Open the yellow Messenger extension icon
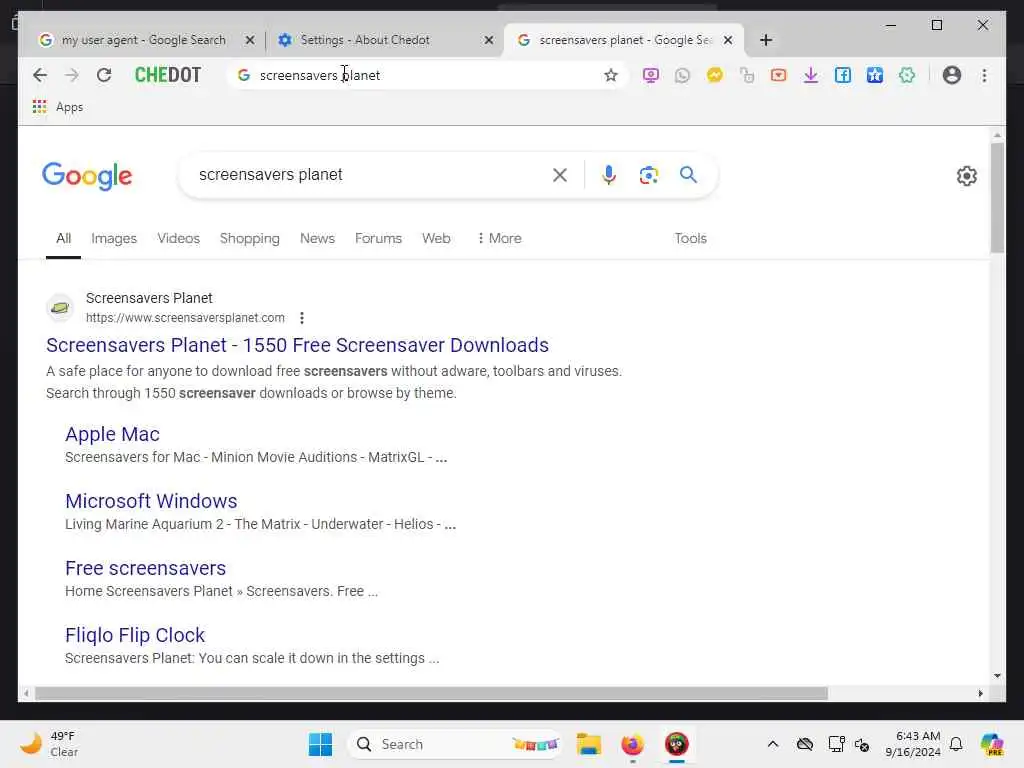The image size is (1024, 768). click(714, 75)
